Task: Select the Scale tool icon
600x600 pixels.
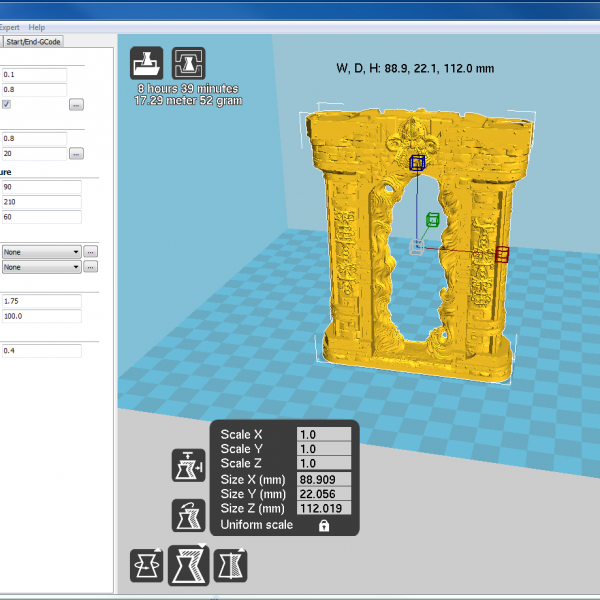Action: 188,565
